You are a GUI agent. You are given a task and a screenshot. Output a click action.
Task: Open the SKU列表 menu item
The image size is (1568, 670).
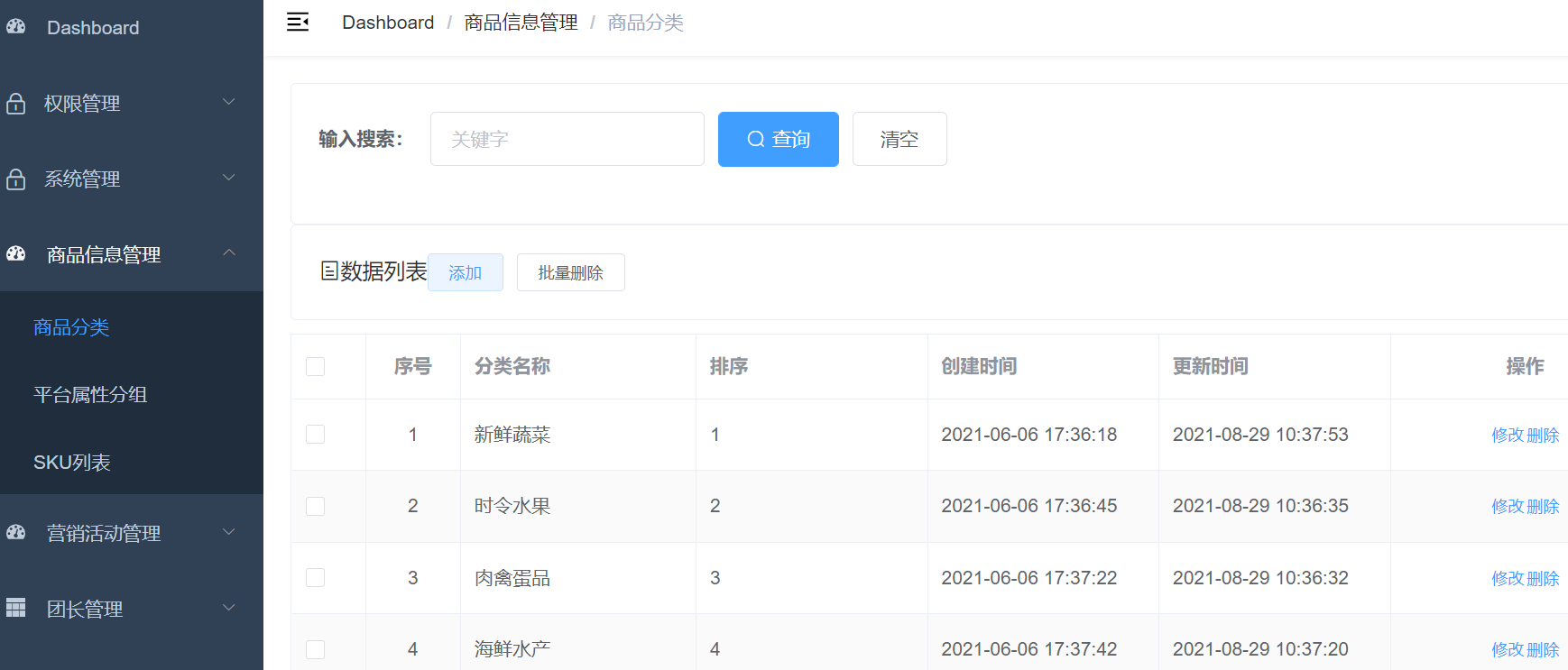pos(72,463)
